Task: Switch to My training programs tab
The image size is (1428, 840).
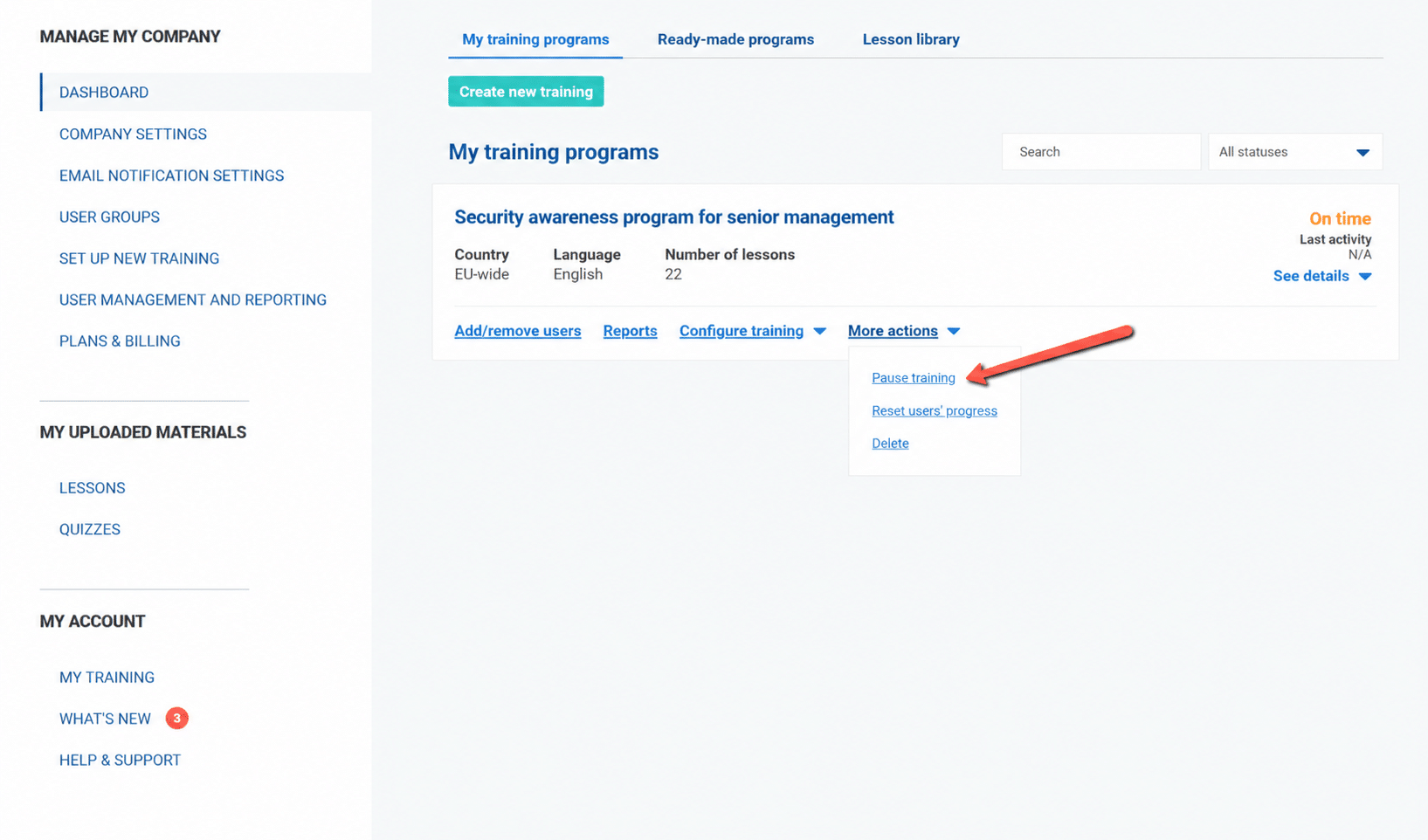Action: point(535,39)
